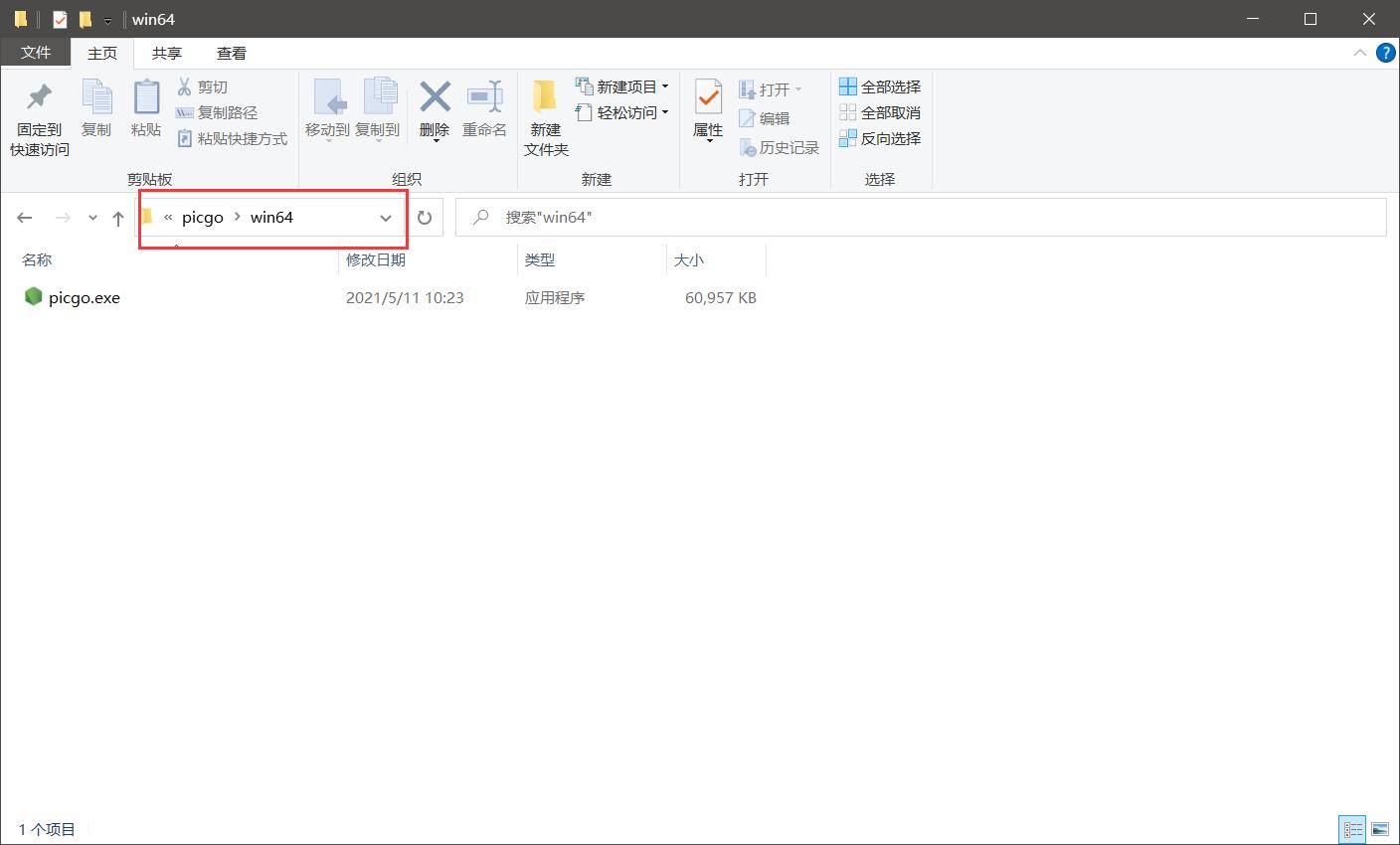Click the Rename (重命名) icon
The width and height of the screenshot is (1400, 845).
click(x=484, y=97)
